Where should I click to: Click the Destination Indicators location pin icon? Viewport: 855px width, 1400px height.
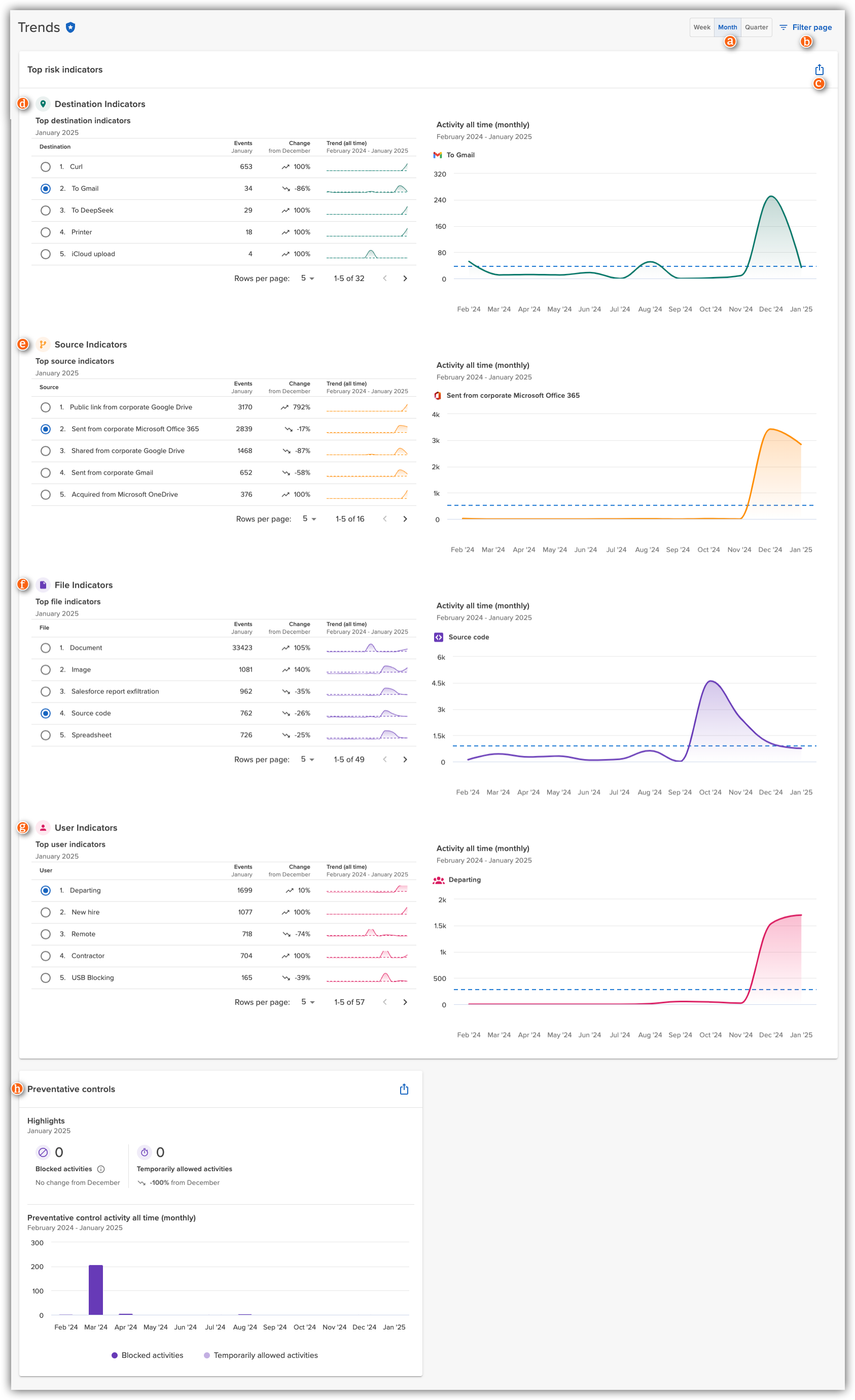[x=44, y=103]
